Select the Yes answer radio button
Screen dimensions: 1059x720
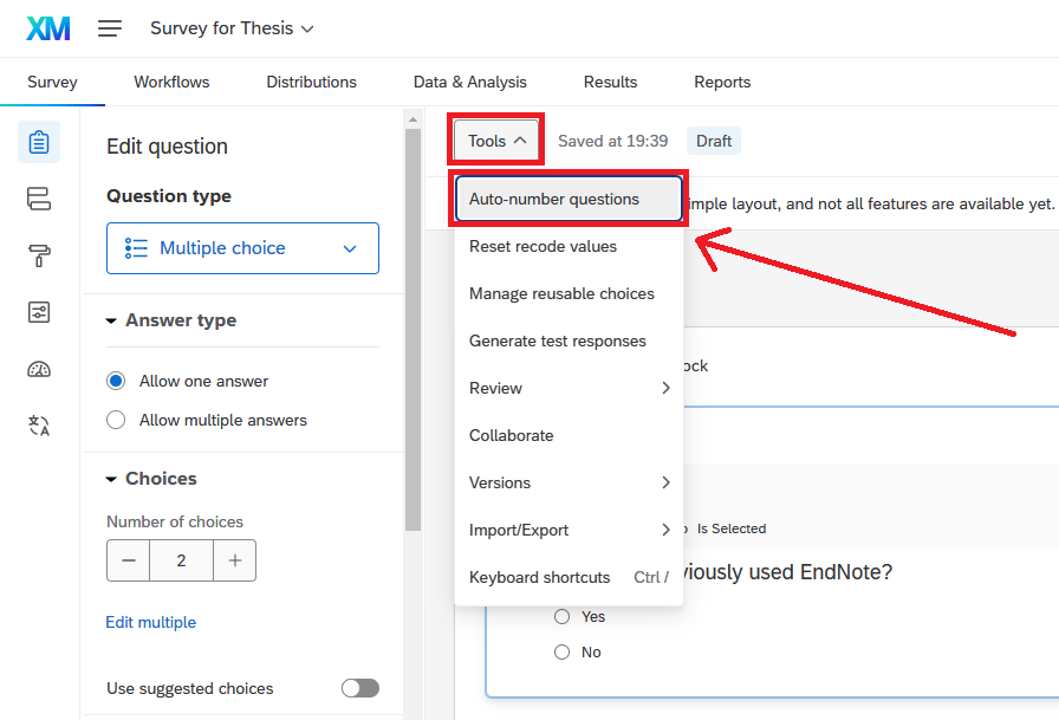562,617
